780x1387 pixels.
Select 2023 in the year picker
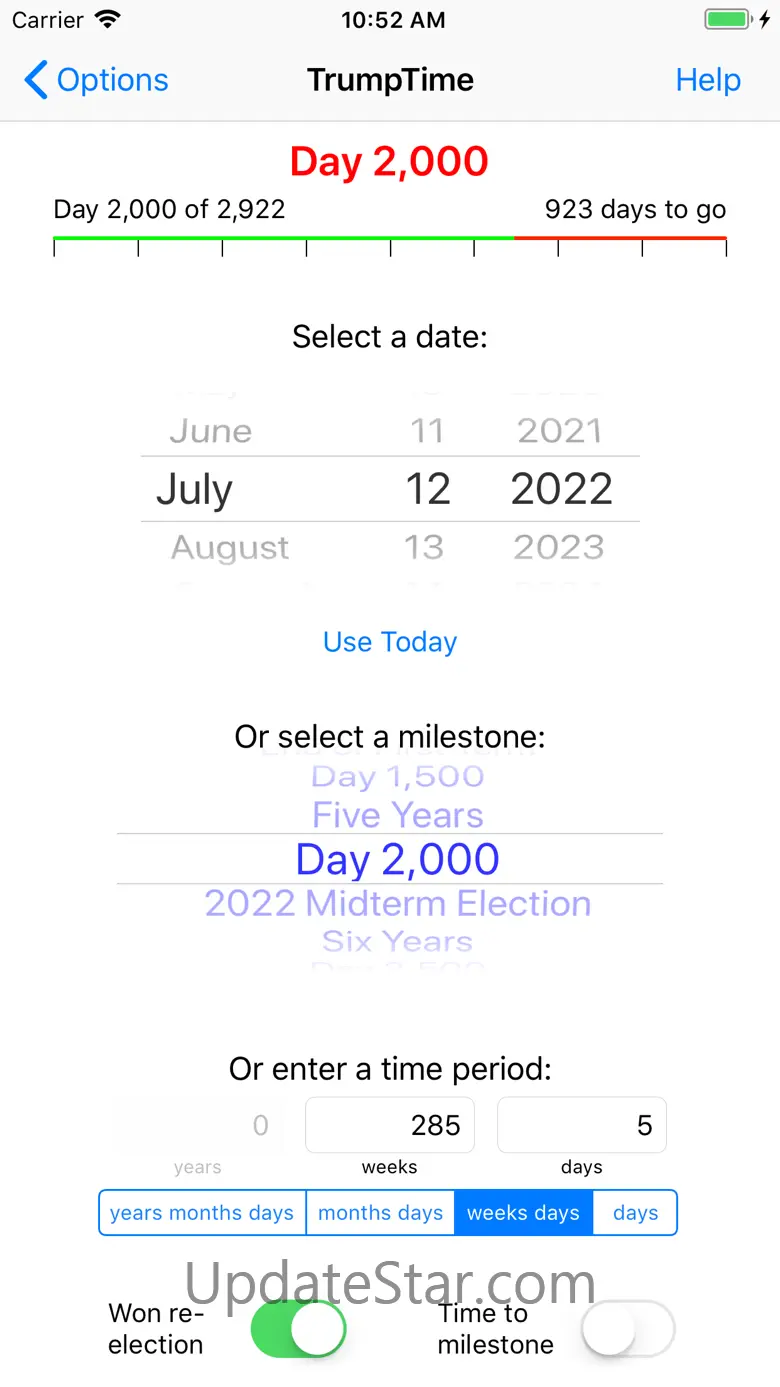559,547
